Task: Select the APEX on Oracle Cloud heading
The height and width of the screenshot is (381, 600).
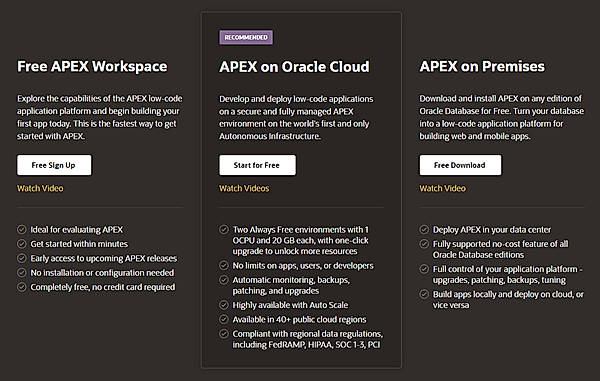Action: [294, 67]
